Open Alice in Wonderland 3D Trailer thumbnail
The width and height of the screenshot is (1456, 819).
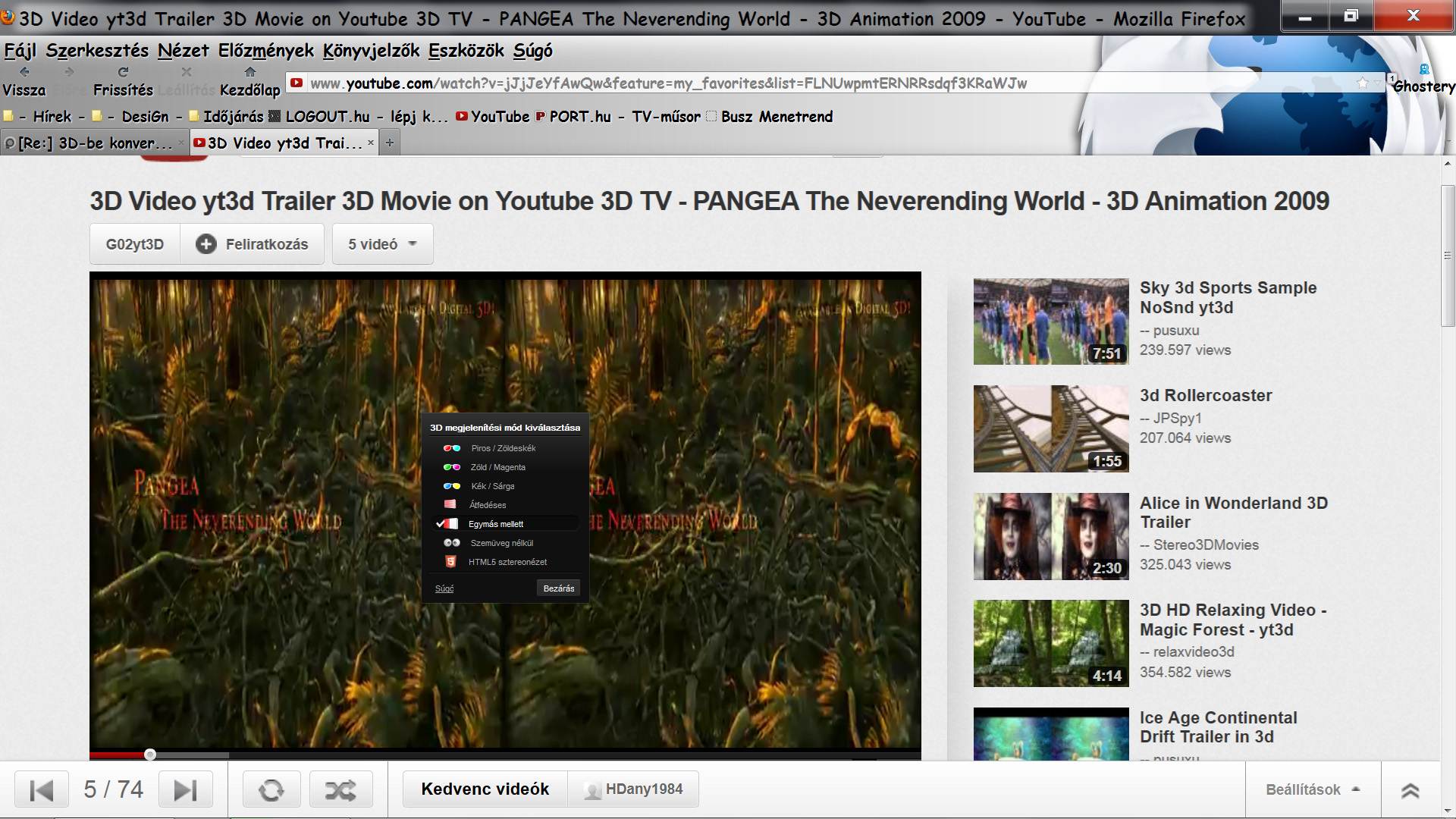tap(1051, 537)
